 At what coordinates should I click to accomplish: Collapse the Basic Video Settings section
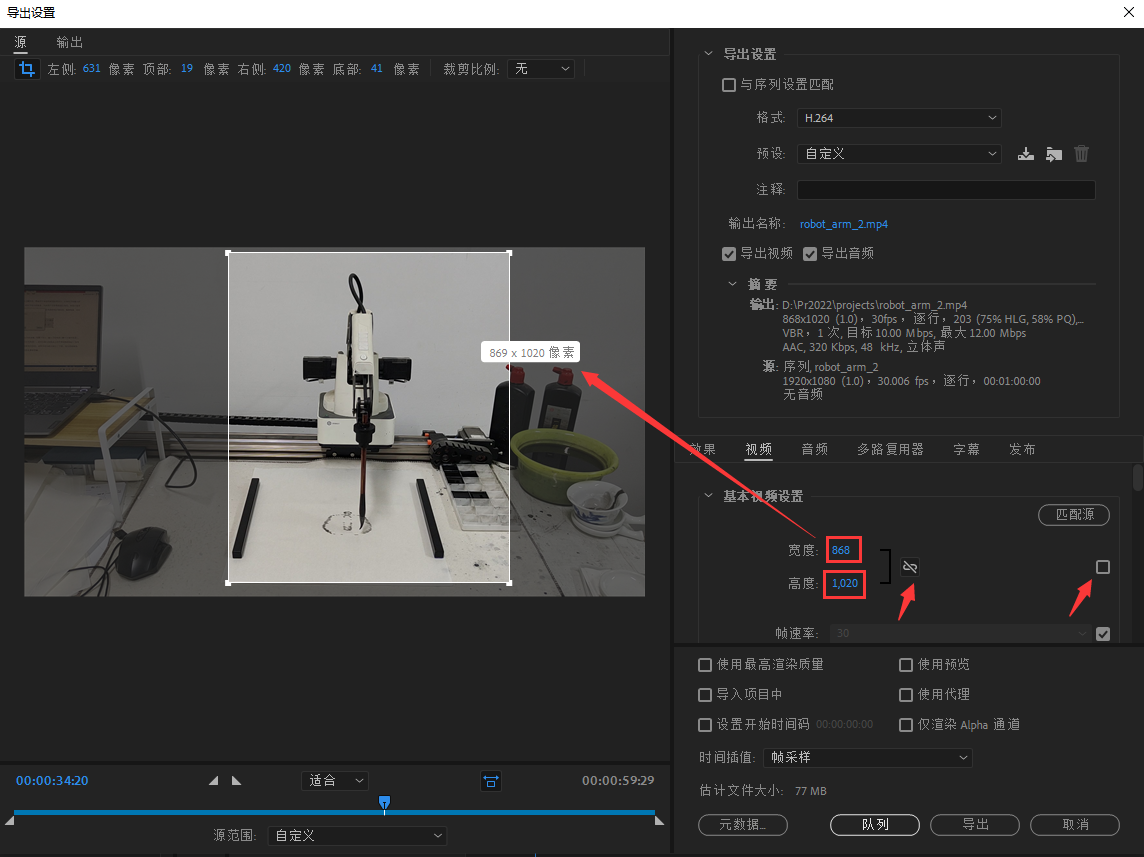[708, 496]
